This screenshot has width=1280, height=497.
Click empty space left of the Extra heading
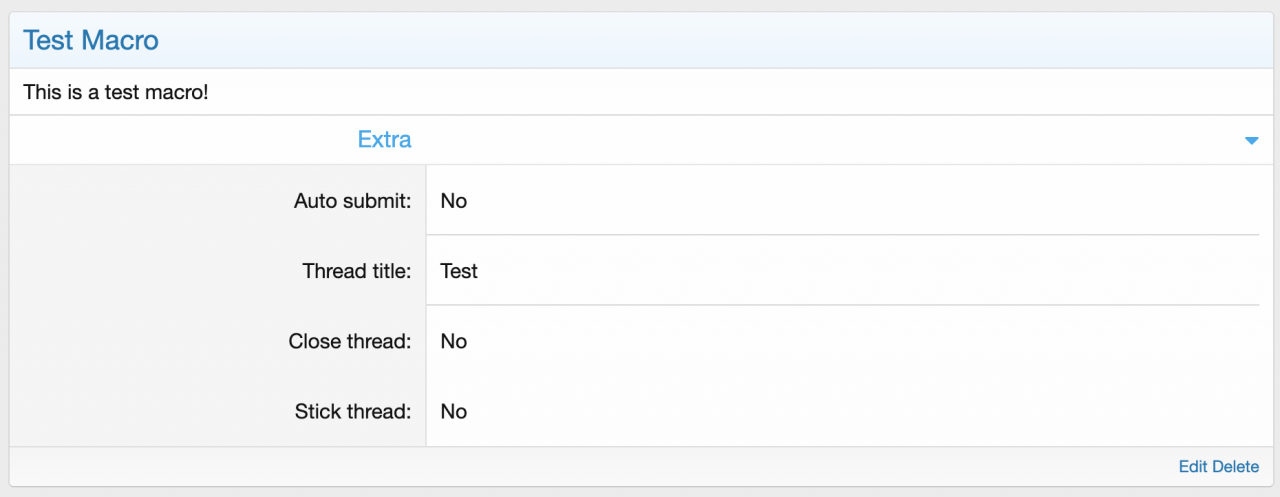180,140
